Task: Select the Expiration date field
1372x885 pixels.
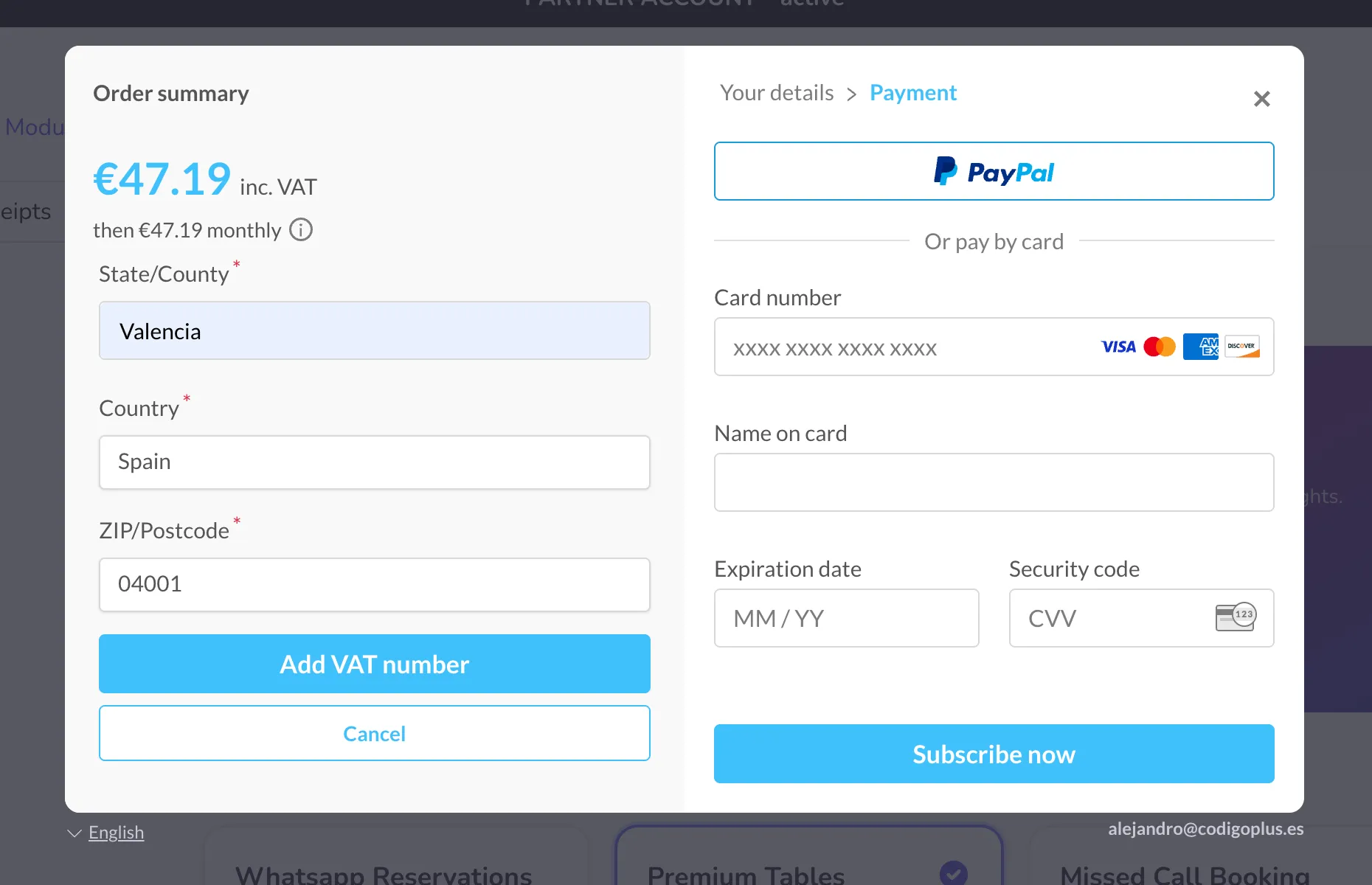Action: point(846,618)
